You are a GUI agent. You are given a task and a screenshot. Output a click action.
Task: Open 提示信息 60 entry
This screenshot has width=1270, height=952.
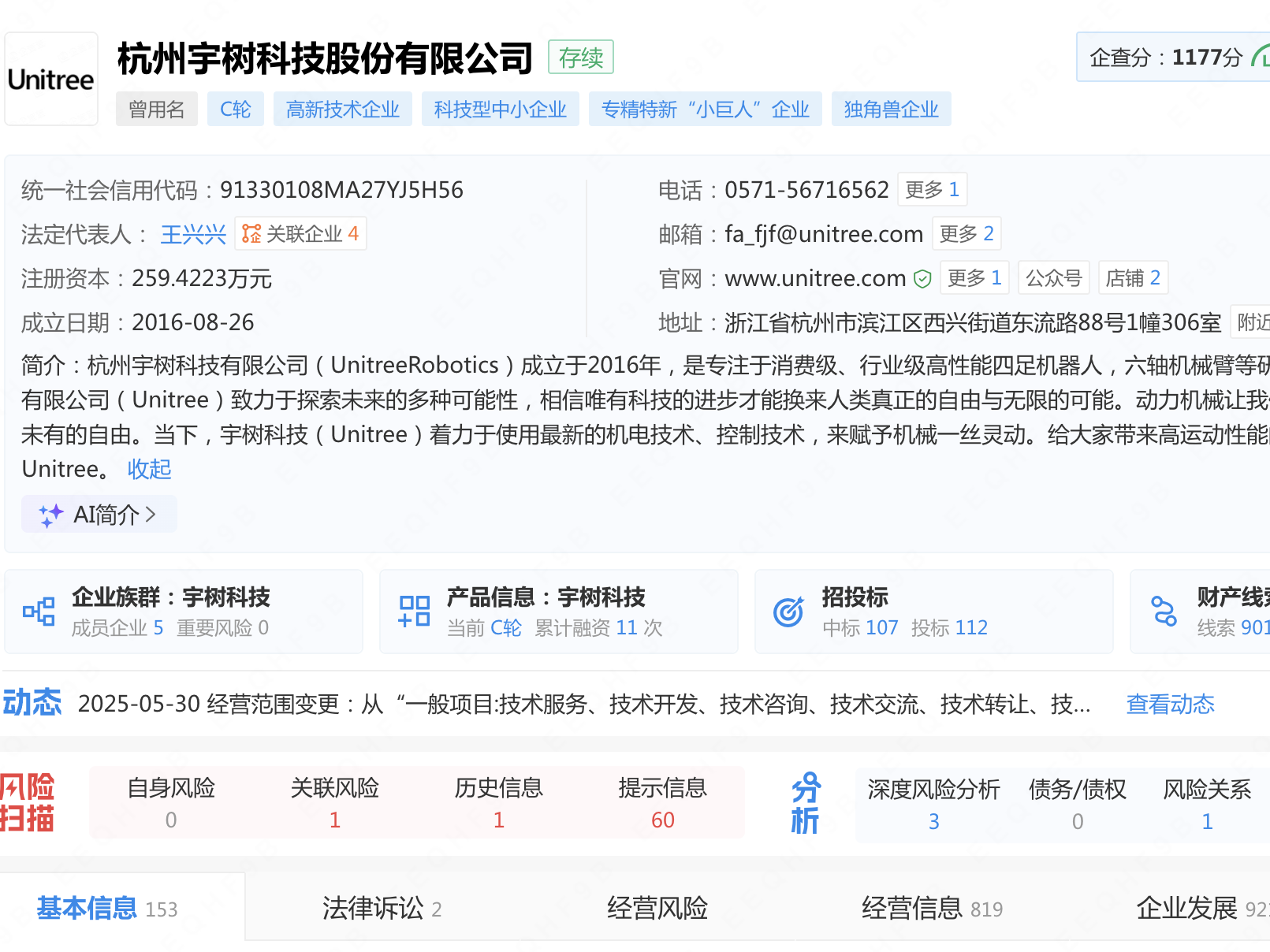point(663,803)
